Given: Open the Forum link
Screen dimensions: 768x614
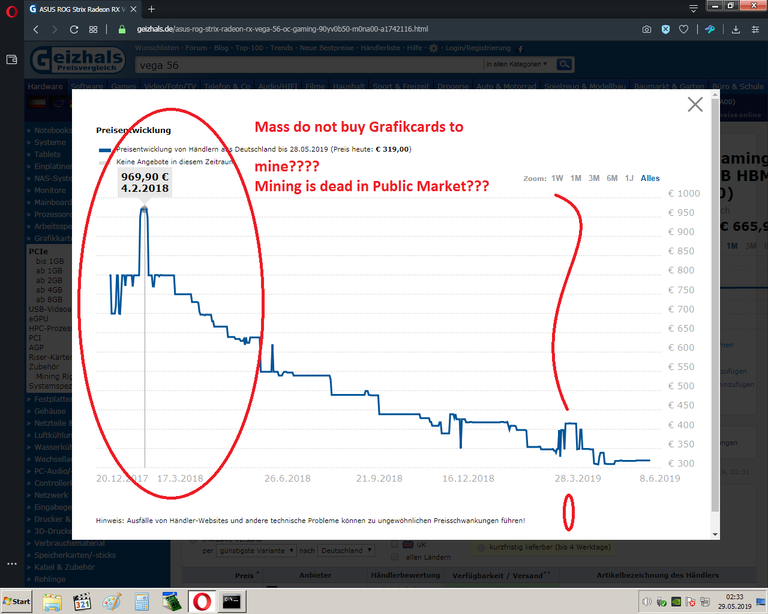Looking at the screenshot, I should pyautogui.click(x=196, y=48).
